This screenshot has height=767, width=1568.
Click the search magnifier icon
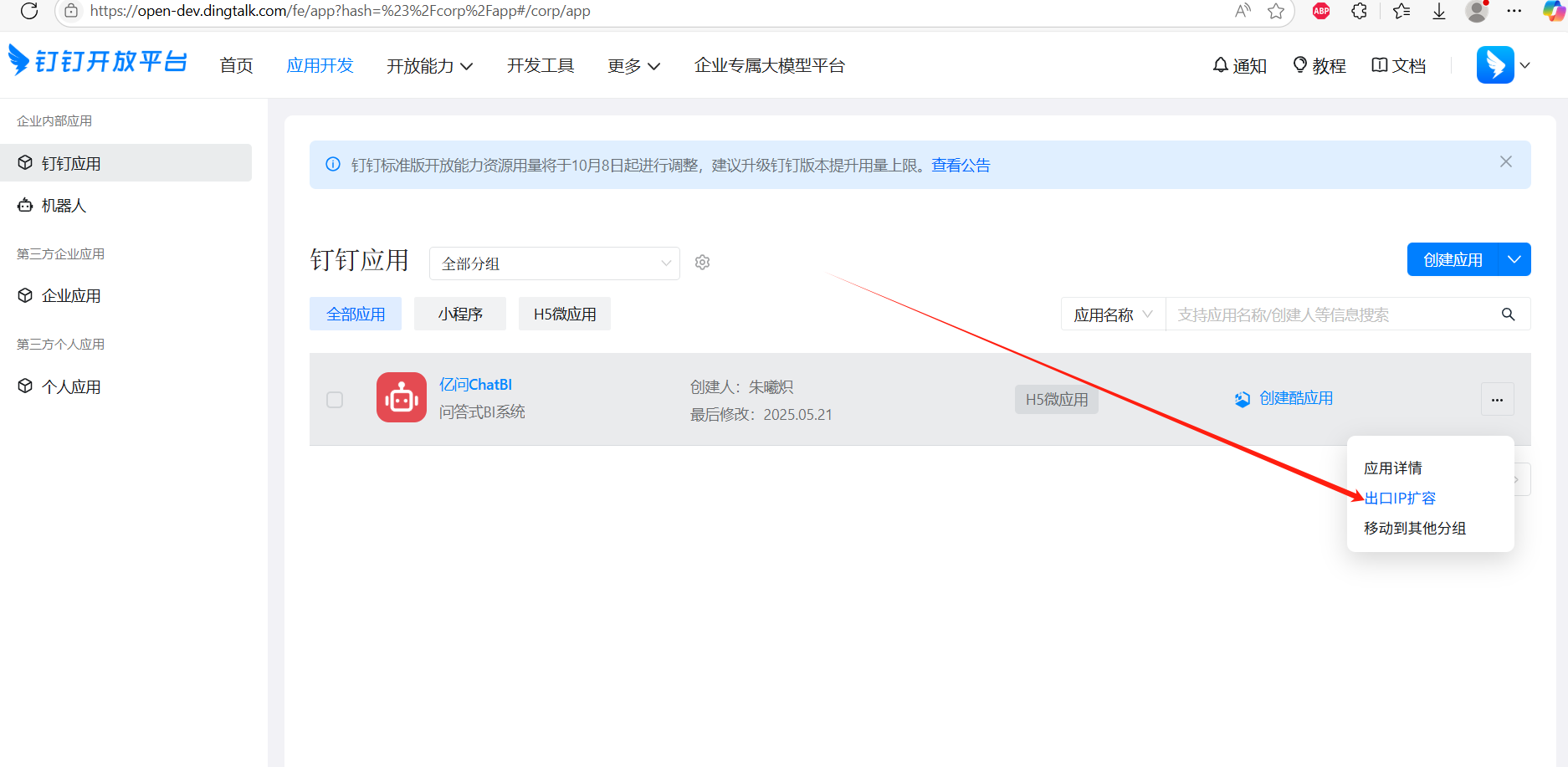[x=1508, y=314]
